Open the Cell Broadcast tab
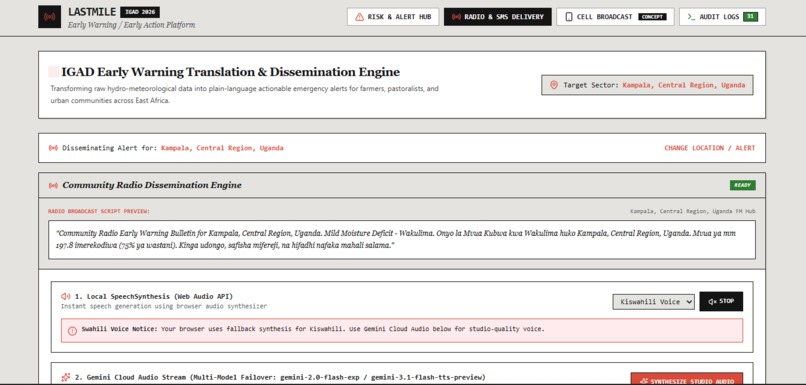806x385 pixels. click(615, 16)
